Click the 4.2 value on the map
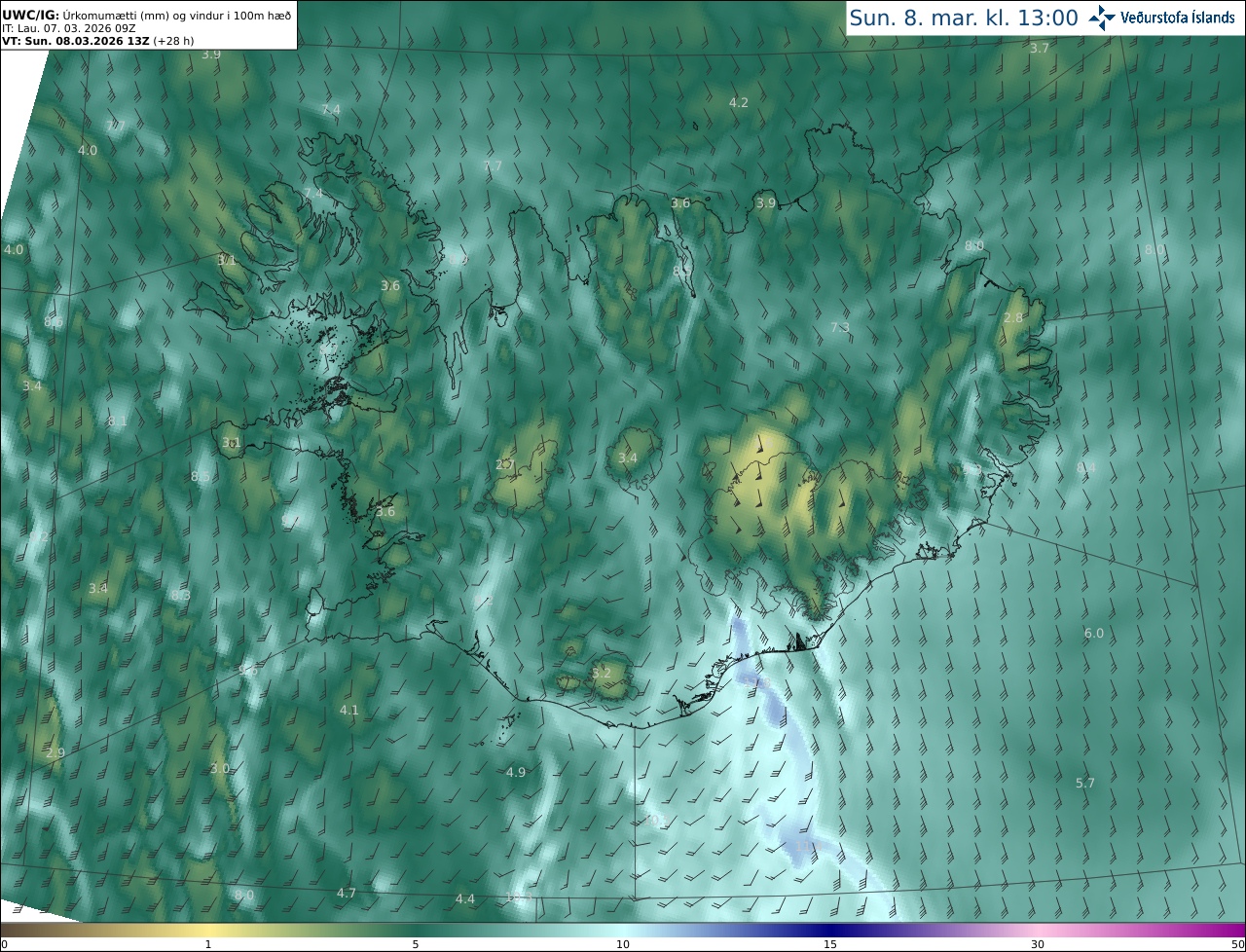 739,102
